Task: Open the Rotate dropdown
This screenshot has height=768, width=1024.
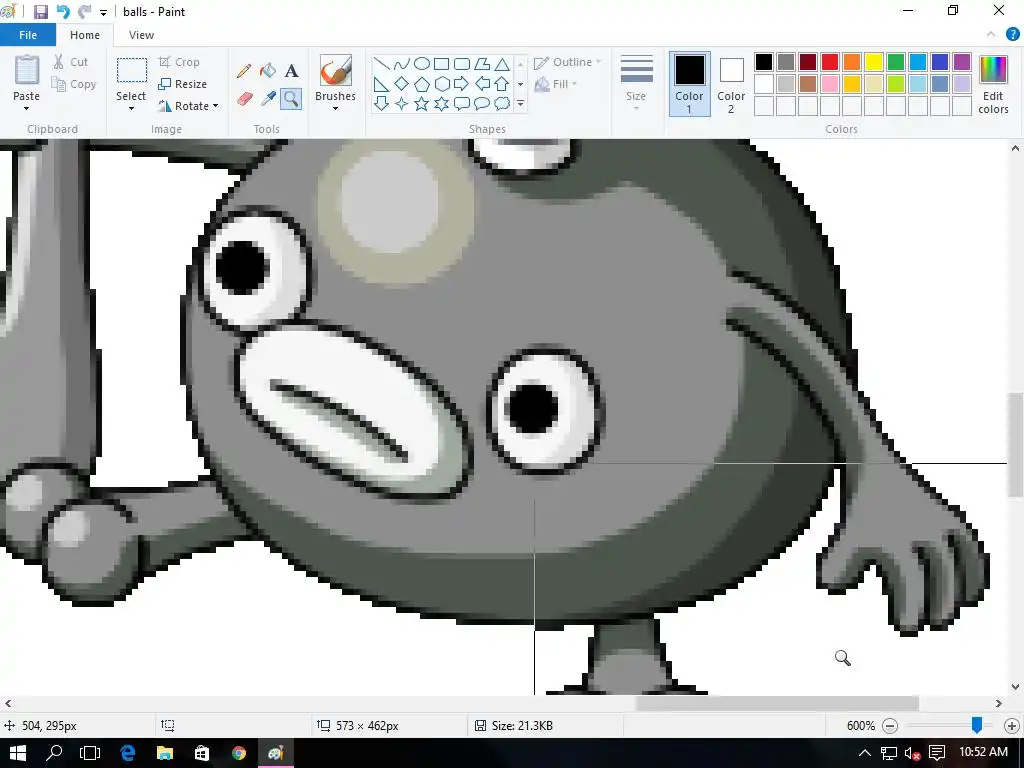Action: (189, 106)
